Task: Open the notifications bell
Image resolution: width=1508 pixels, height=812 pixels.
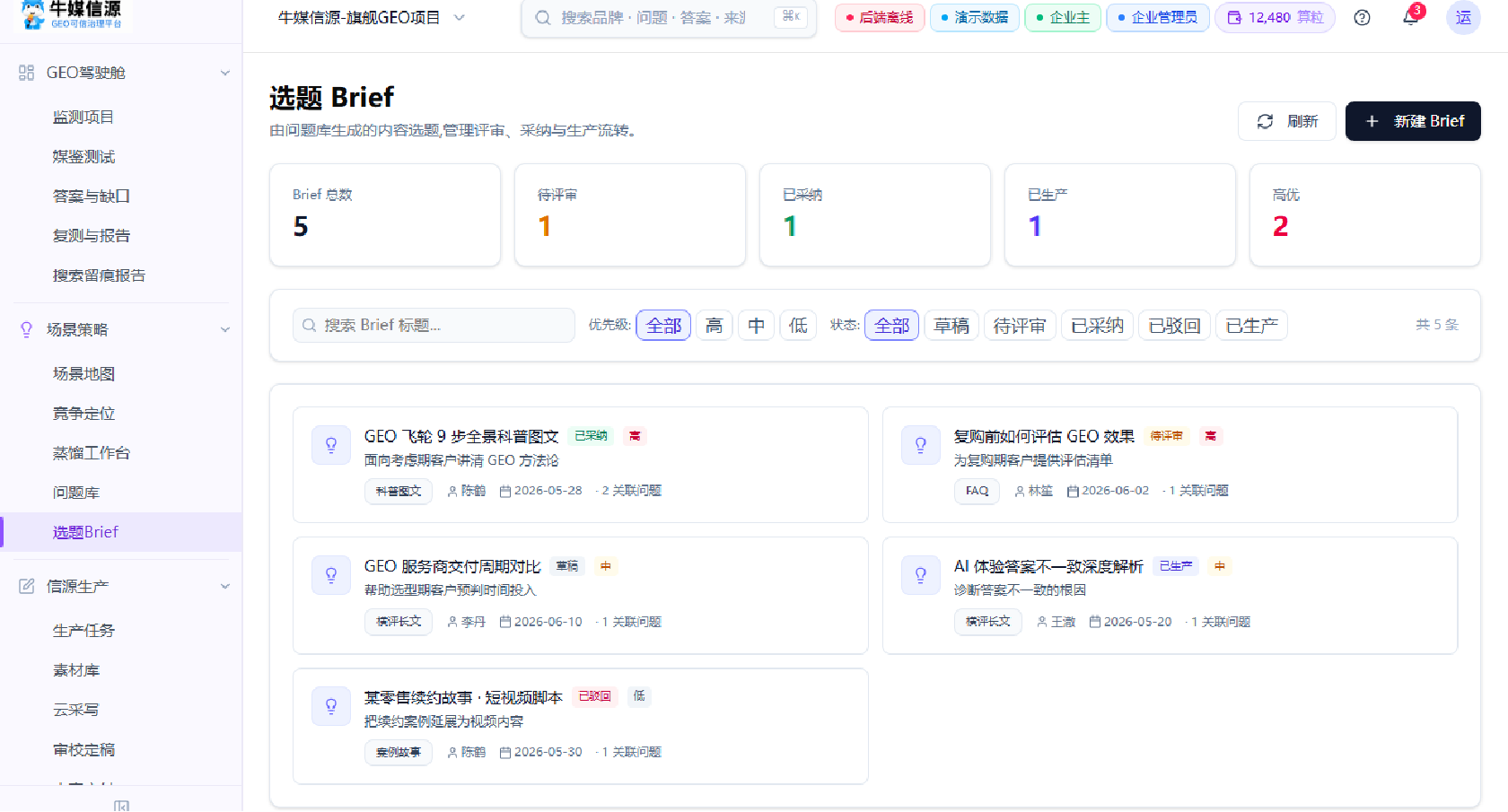Action: click(1410, 17)
